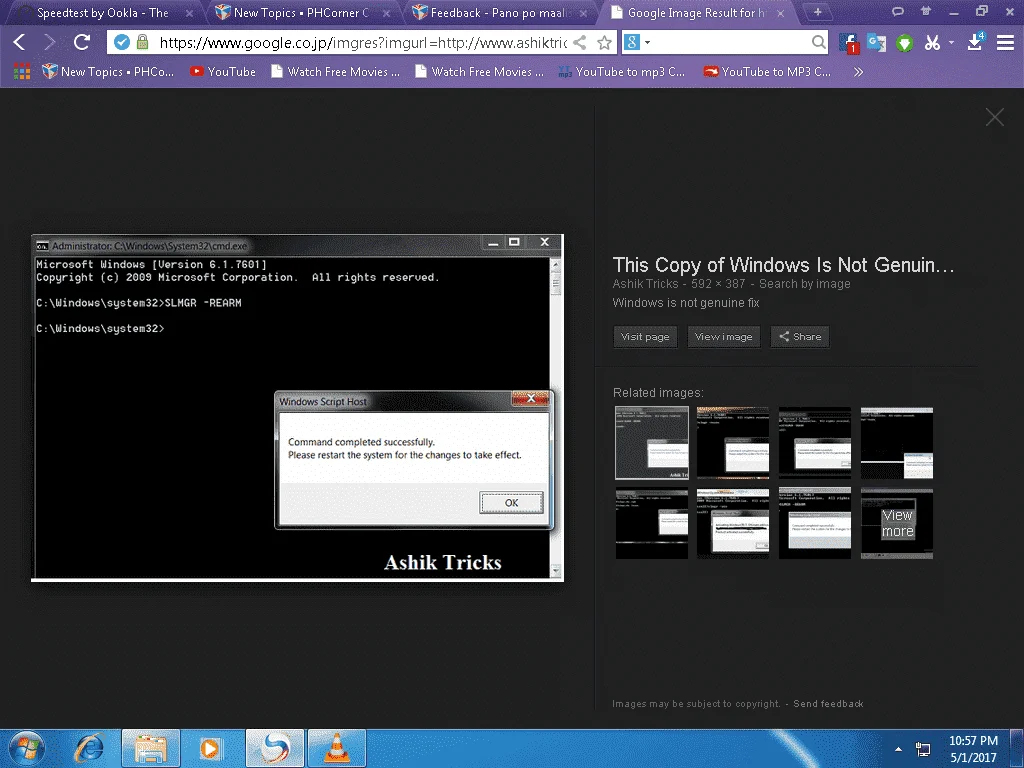The width and height of the screenshot is (1024, 768).
Task: Click the View image button
Action: tap(724, 337)
